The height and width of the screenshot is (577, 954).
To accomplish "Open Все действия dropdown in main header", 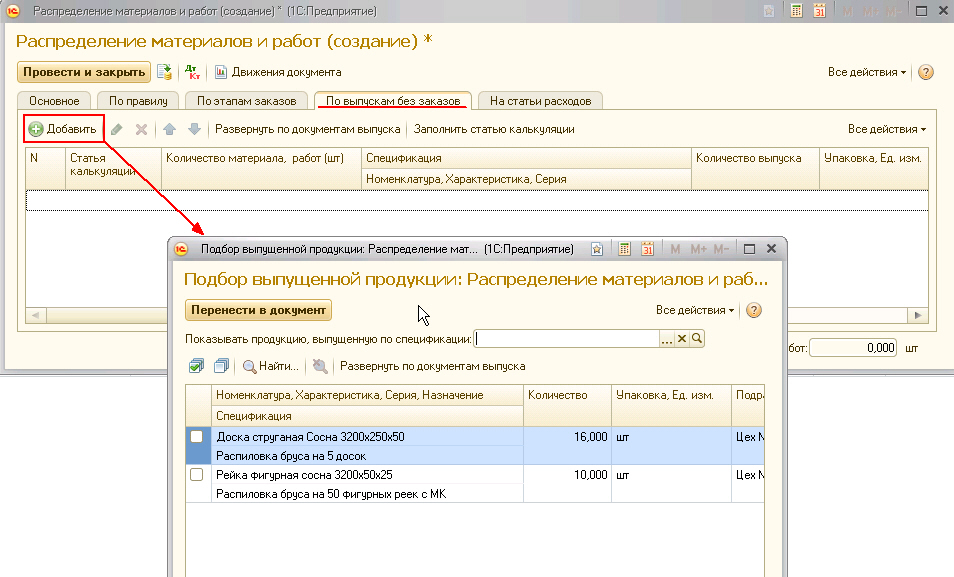I will pos(866,72).
